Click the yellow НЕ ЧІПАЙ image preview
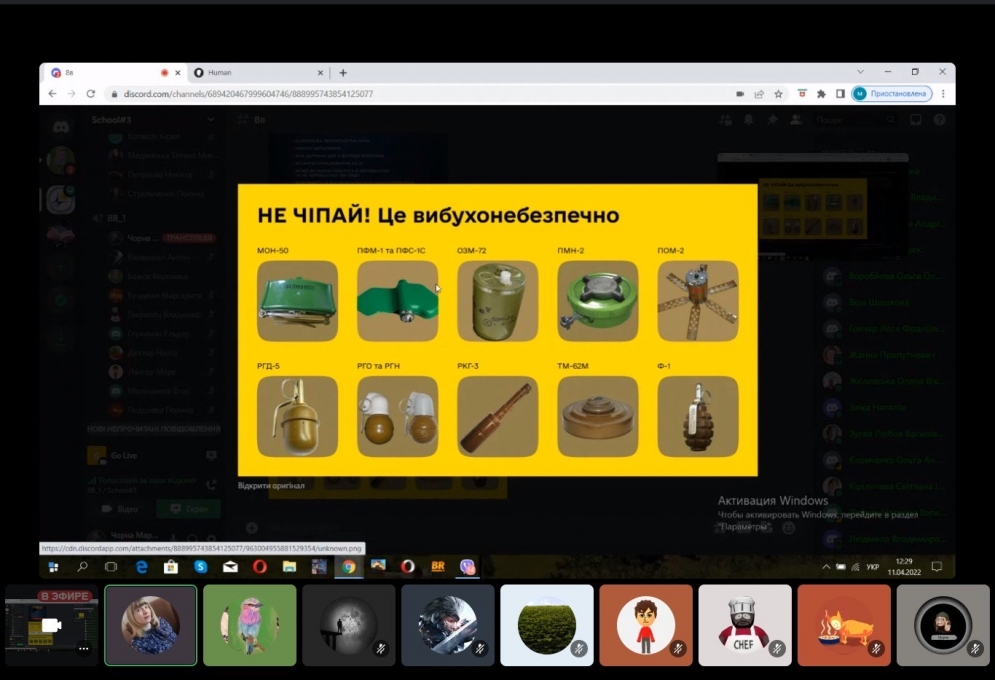Screen dimensions: 995x680 (498, 330)
